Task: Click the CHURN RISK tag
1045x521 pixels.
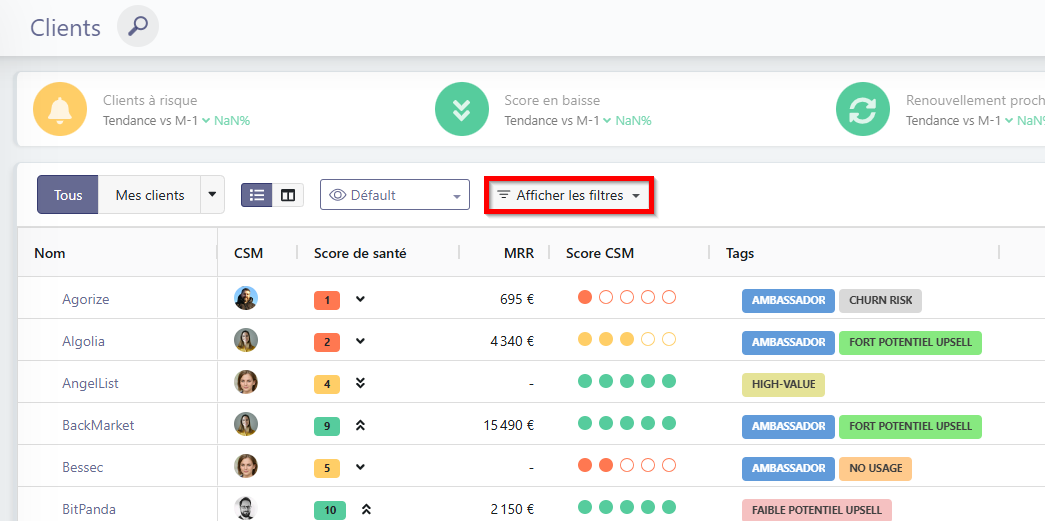Action: tap(880, 300)
